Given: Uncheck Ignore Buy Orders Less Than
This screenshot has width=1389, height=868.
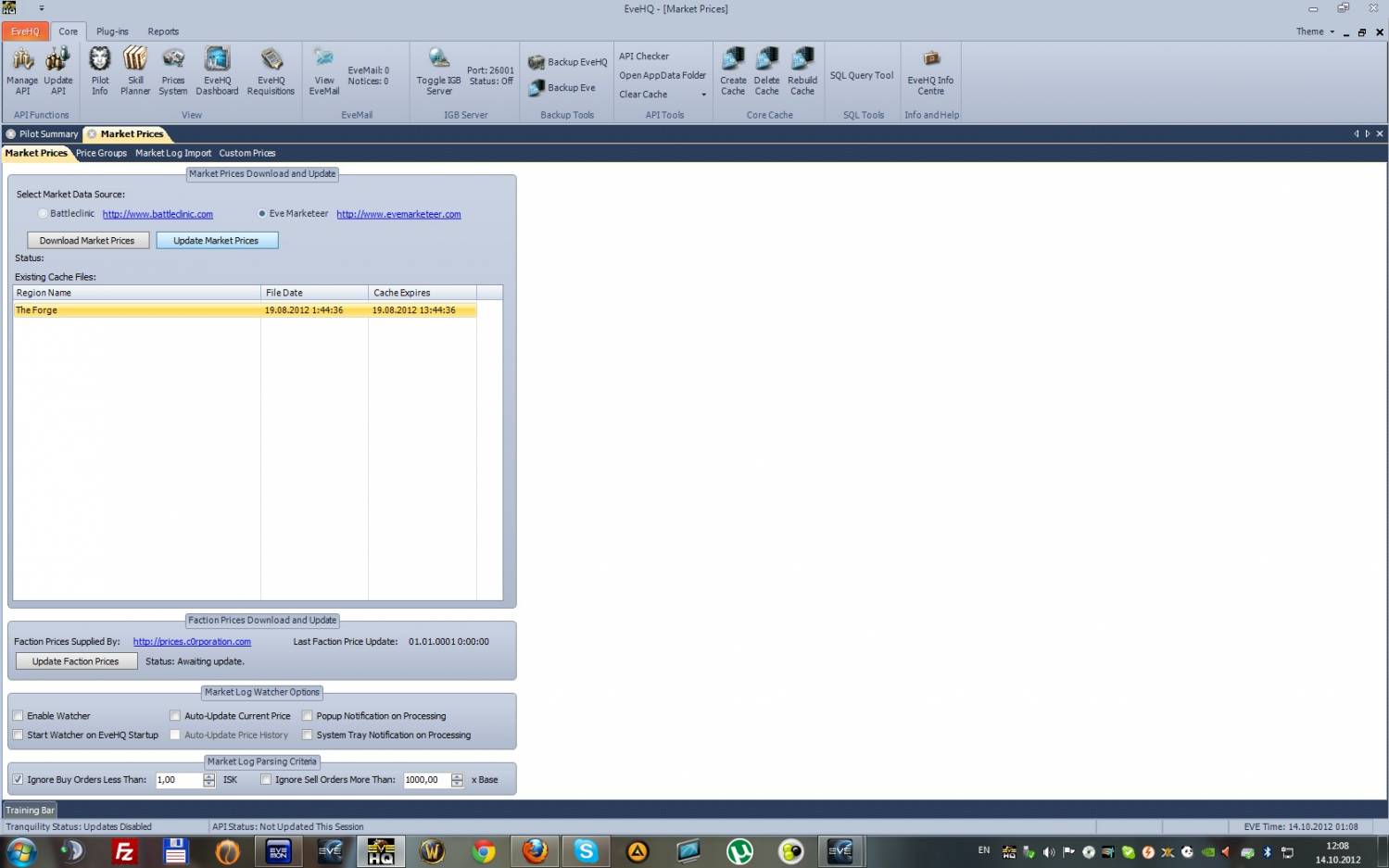Looking at the screenshot, I should coord(18,780).
